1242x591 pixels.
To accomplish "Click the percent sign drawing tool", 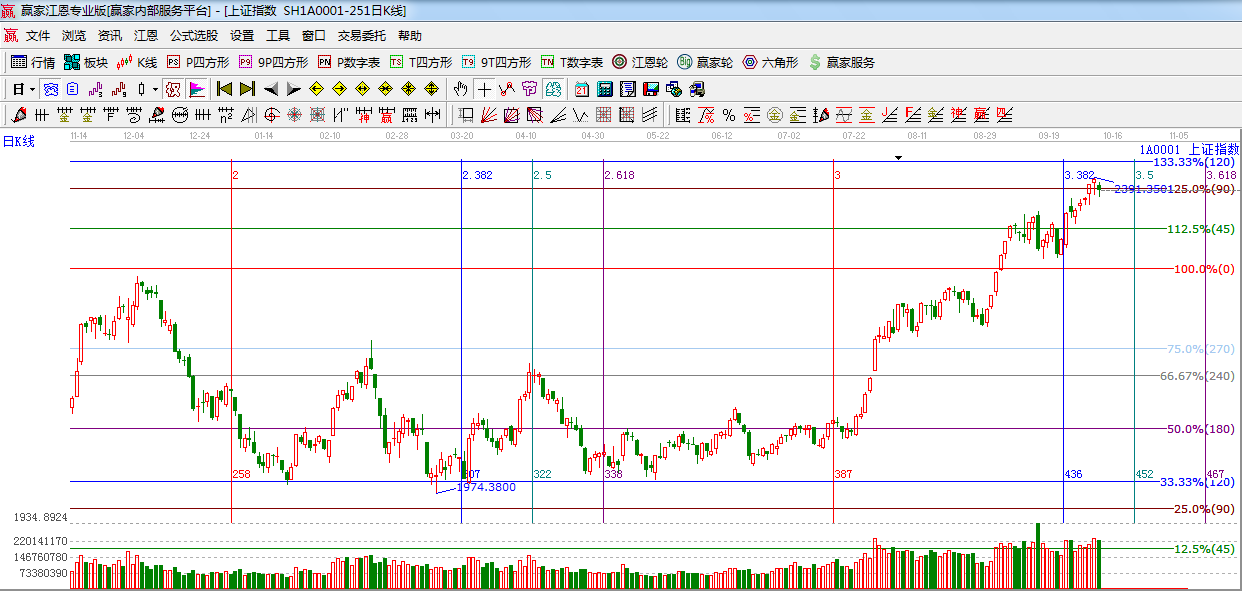I will (728, 115).
